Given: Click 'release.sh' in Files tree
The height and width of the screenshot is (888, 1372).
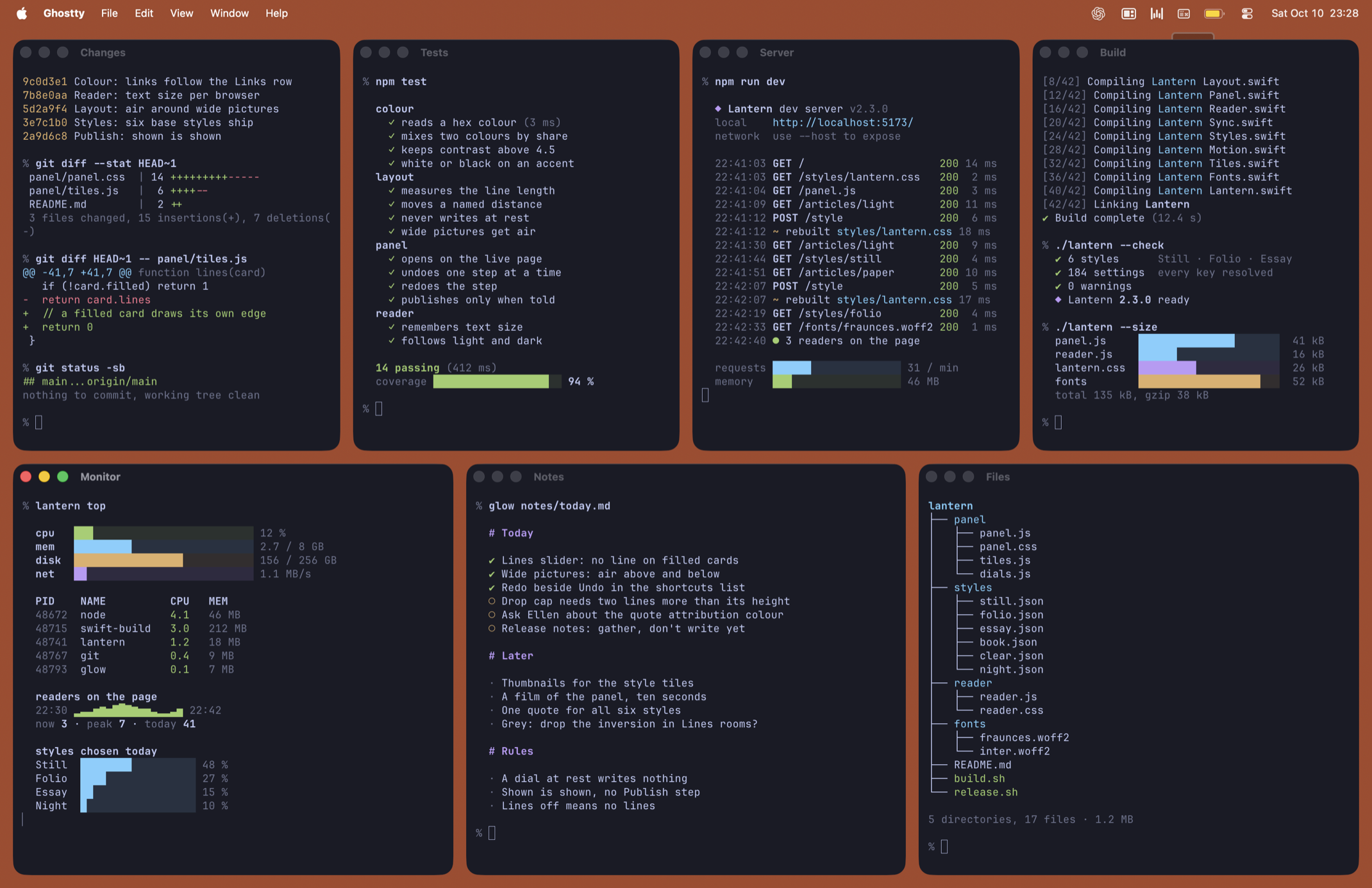Looking at the screenshot, I should tap(985, 792).
